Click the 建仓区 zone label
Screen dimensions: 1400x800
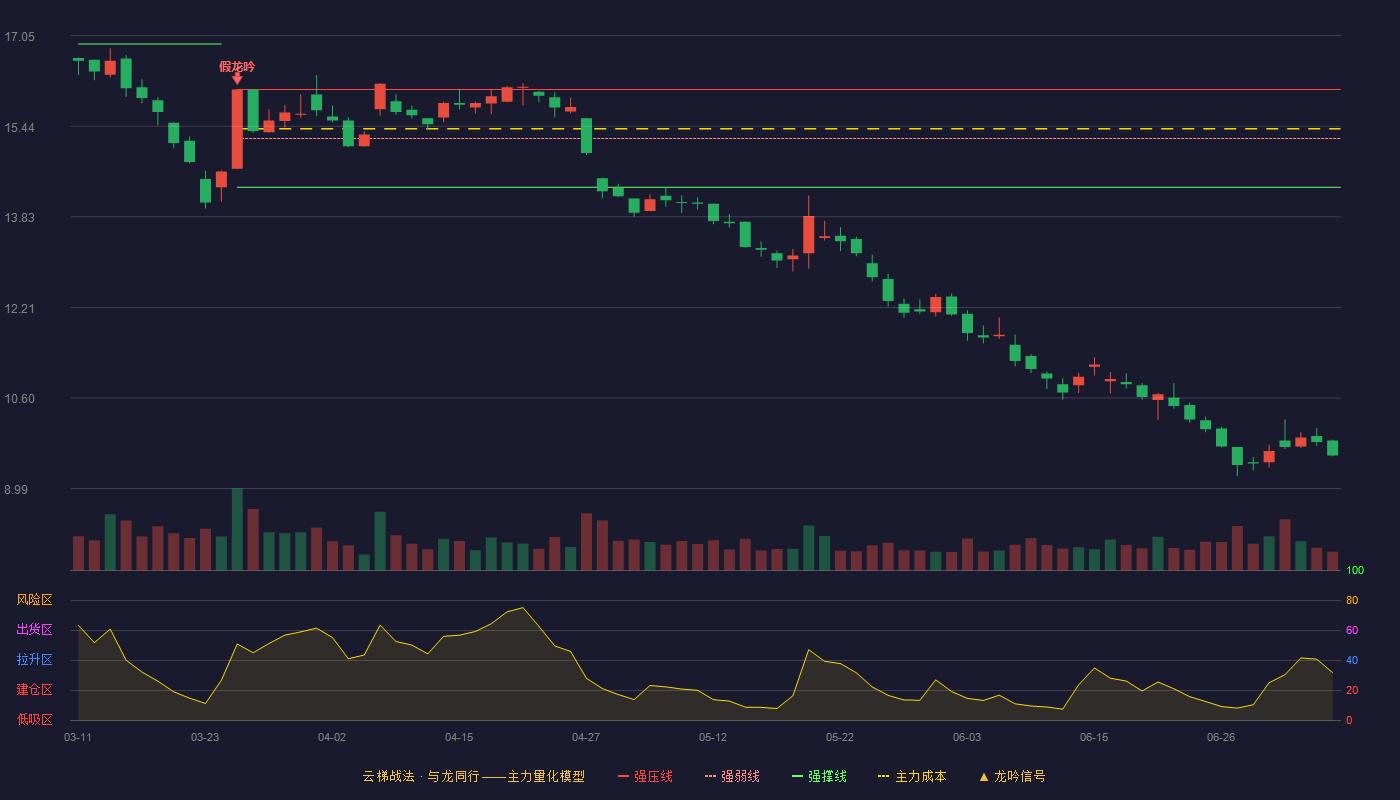[34, 690]
